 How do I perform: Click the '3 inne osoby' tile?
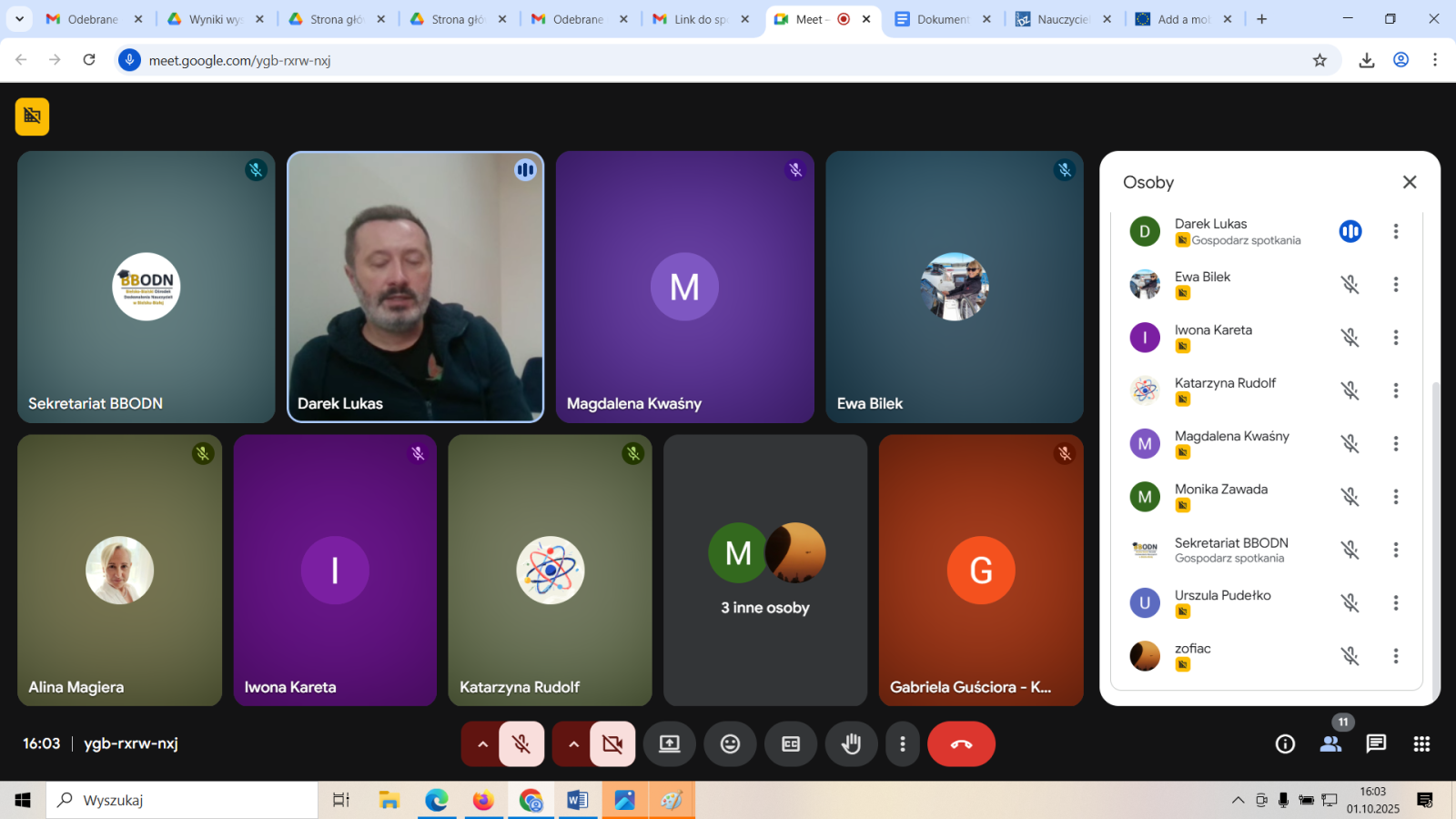click(x=765, y=571)
